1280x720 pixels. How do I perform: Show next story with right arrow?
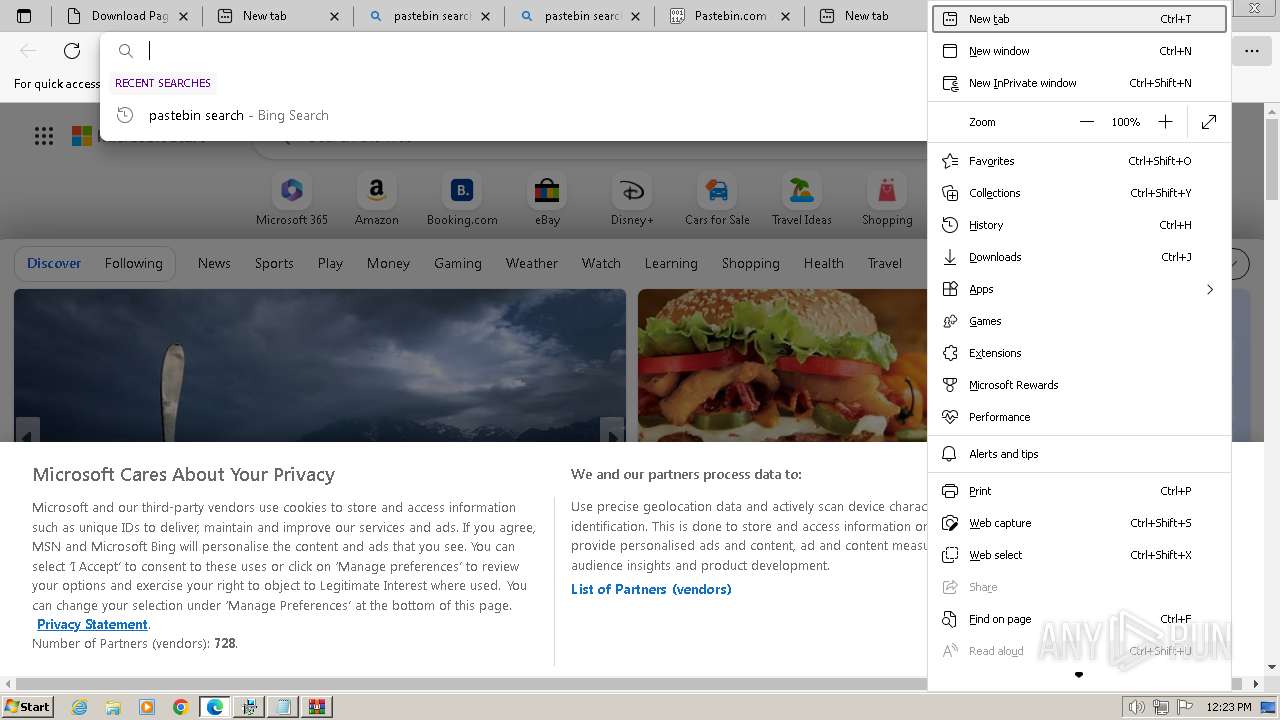[612, 431]
